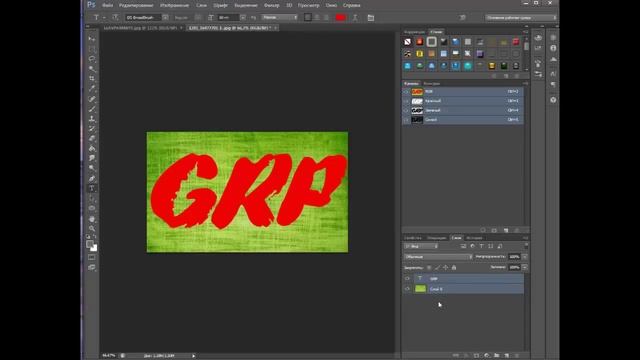Click the Warp Text icon in options bar
The height and width of the screenshot is (360, 640).
[355, 18]
